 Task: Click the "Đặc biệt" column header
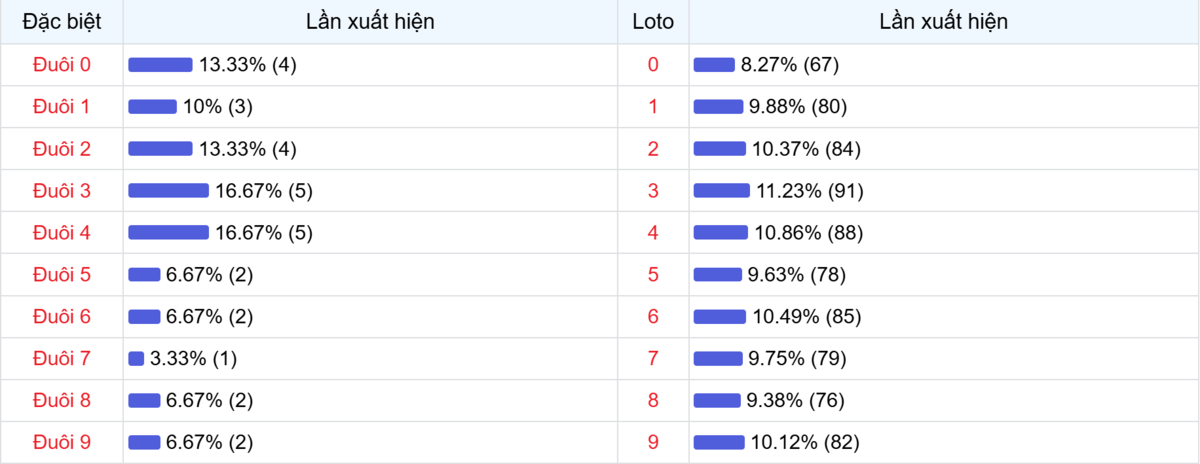62,21
